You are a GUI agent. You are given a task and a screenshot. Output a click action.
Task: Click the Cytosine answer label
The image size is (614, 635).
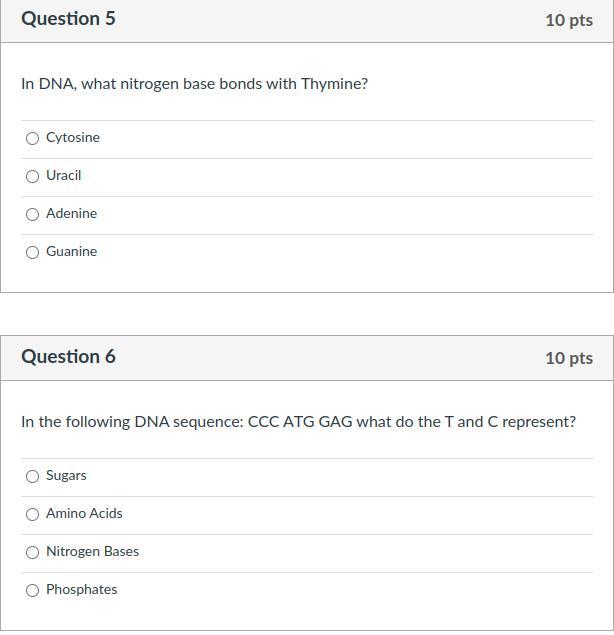73,137
